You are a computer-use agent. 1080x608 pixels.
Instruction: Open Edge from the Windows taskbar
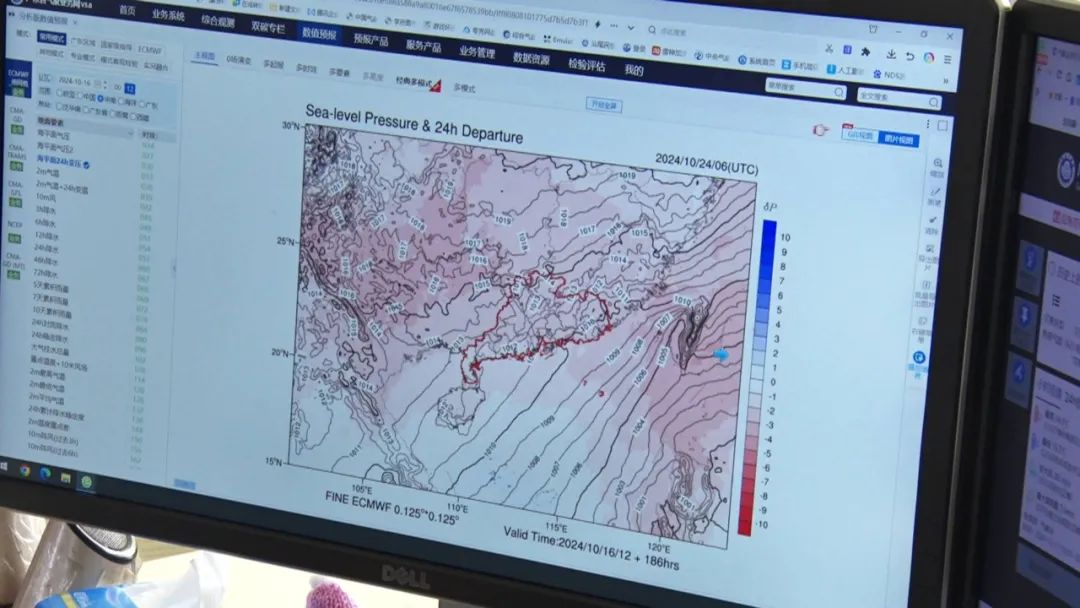point(45,474)
